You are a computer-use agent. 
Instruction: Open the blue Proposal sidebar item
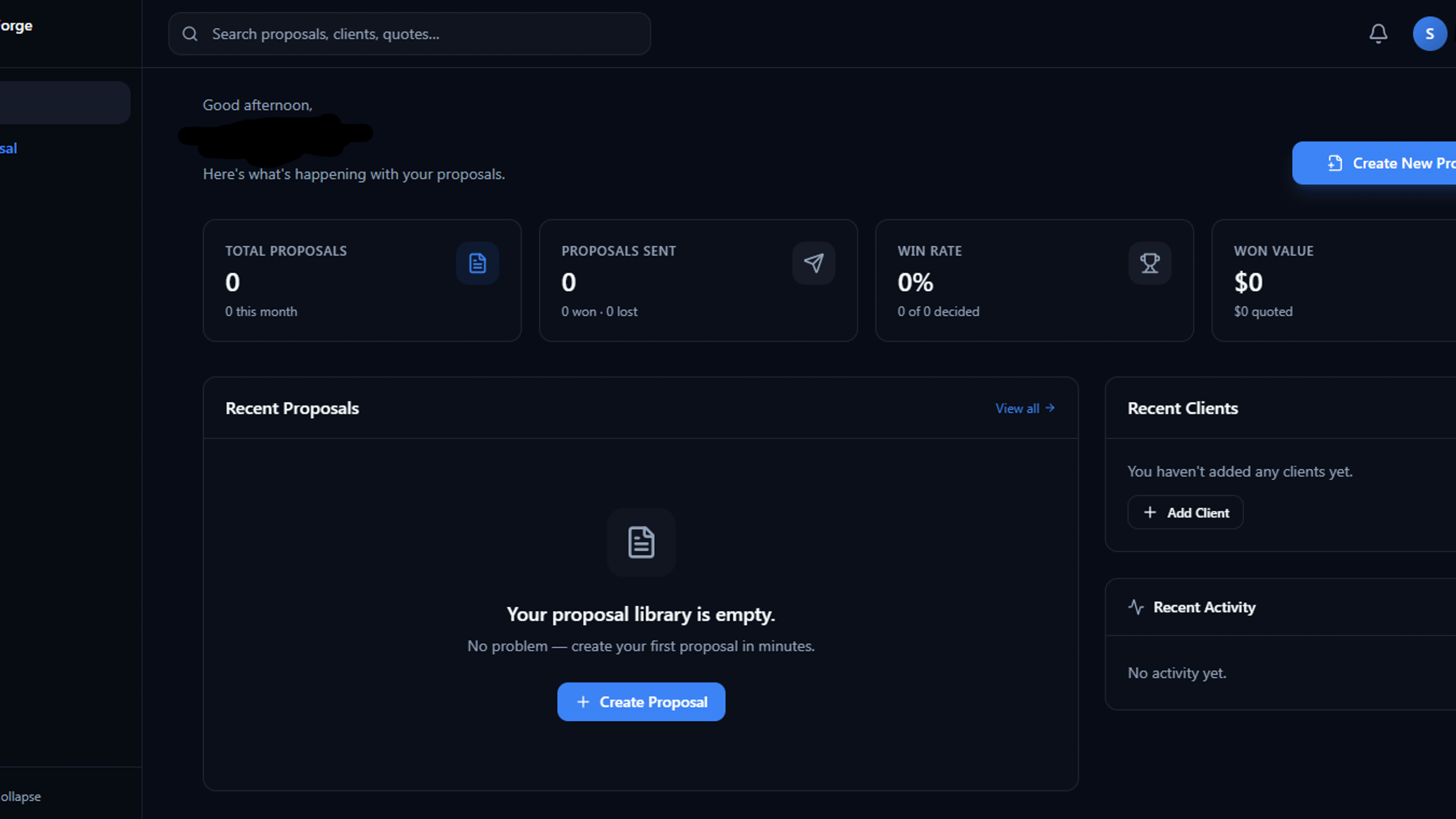[9, 148]
